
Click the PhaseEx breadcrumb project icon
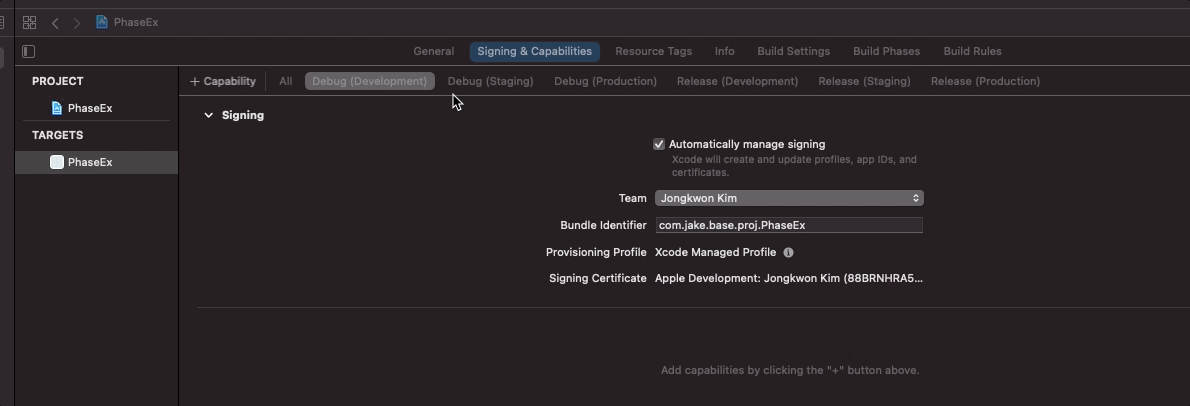(102, 22)
